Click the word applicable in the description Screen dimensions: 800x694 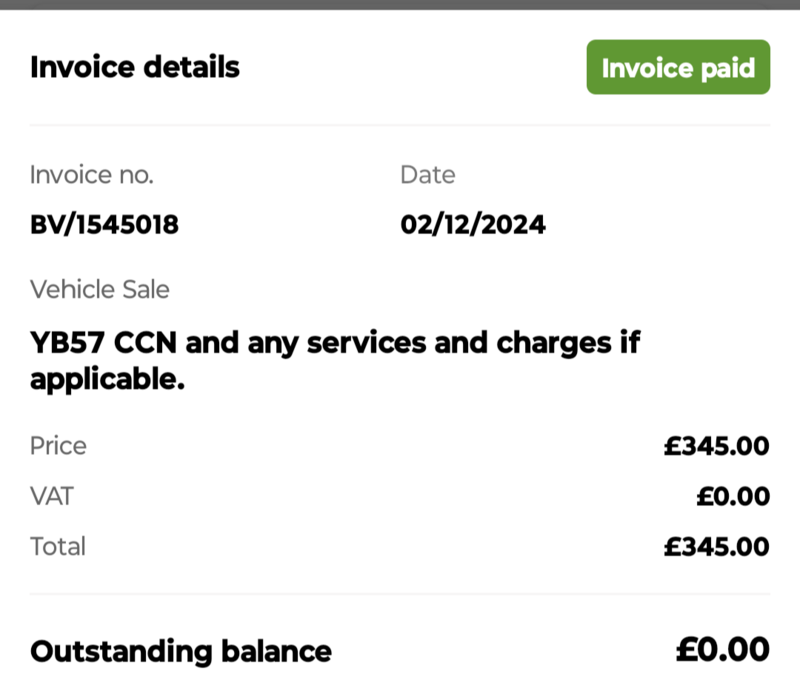click(107, 381)
